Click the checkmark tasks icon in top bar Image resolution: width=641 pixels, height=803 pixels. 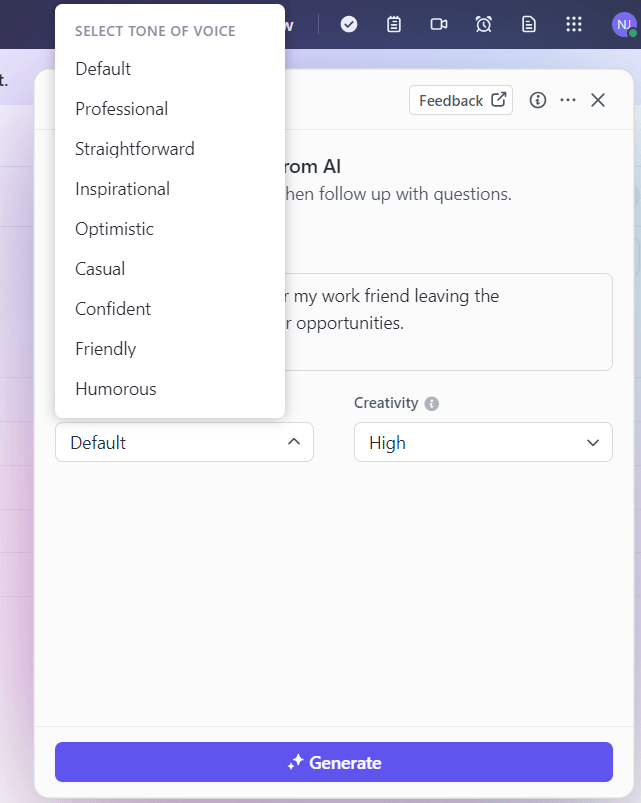(349, 24)
